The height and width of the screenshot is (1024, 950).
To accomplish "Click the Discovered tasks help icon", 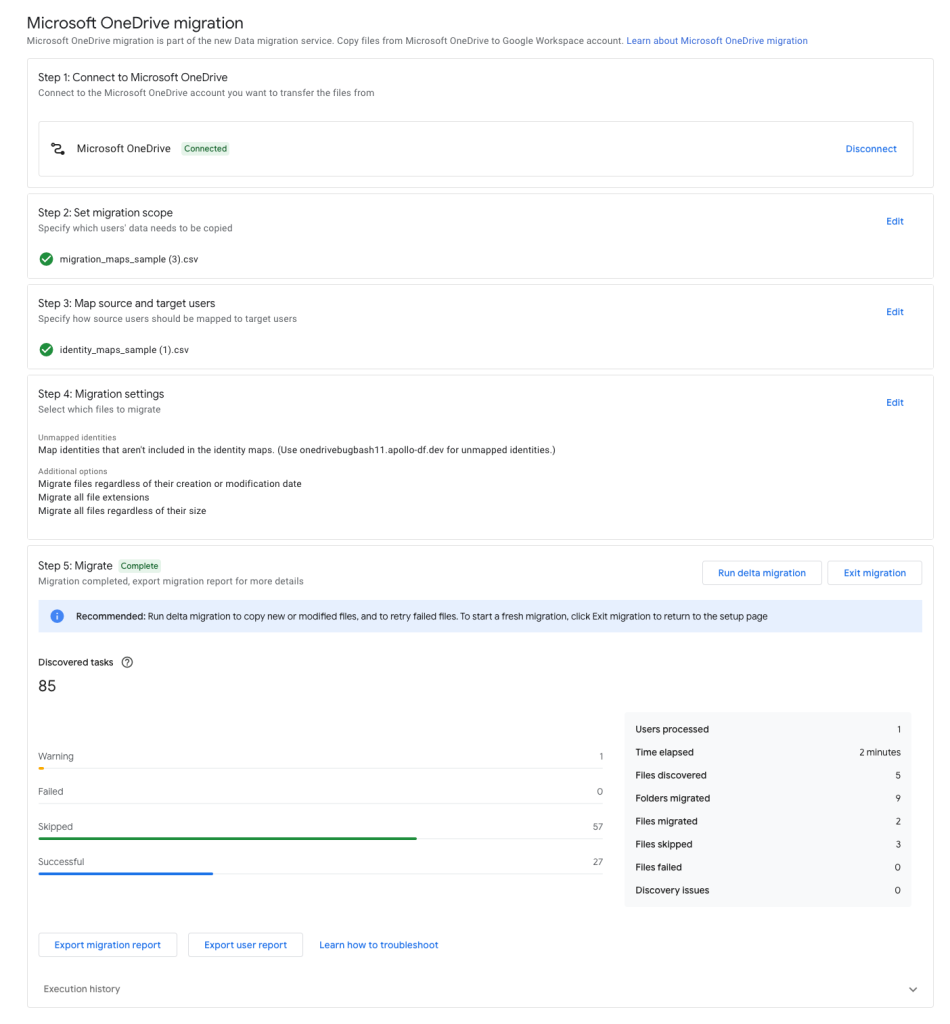I will (x=127, y=662).
